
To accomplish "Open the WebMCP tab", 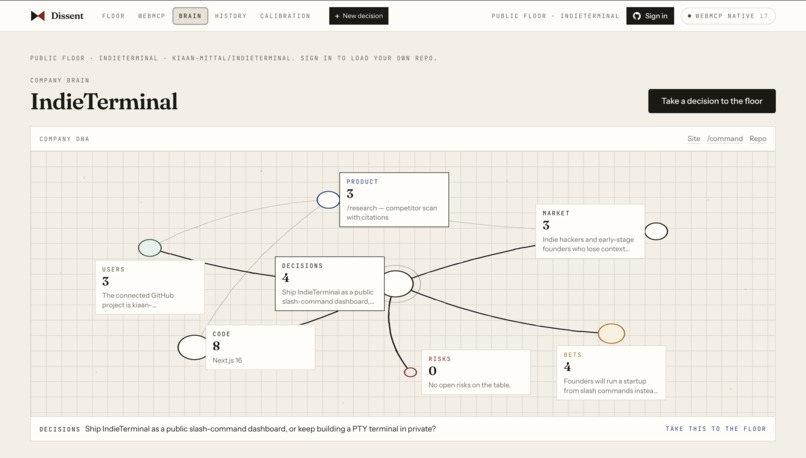I will (x=152, y=16).
